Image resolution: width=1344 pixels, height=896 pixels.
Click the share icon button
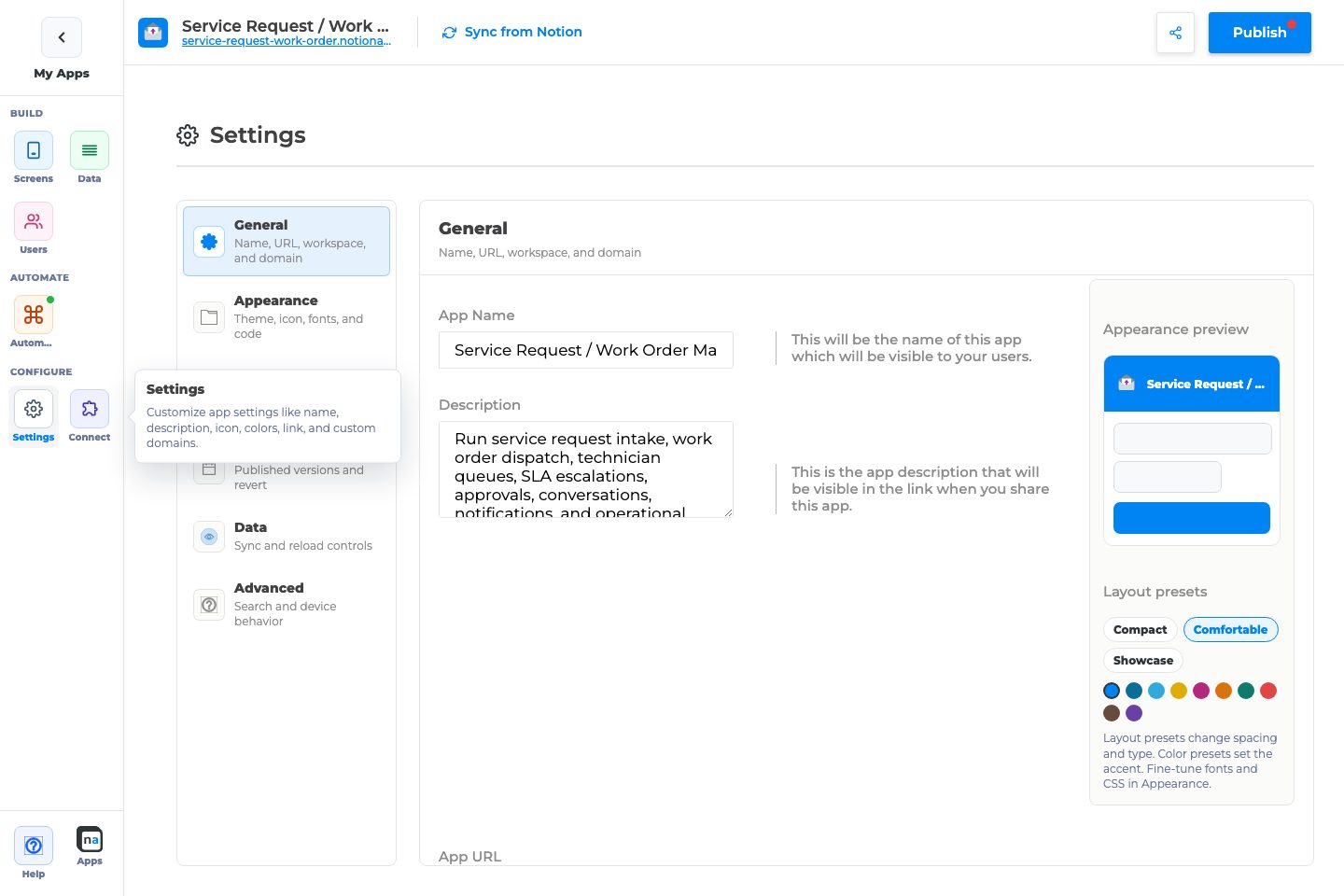click(x=1175, y=33)
